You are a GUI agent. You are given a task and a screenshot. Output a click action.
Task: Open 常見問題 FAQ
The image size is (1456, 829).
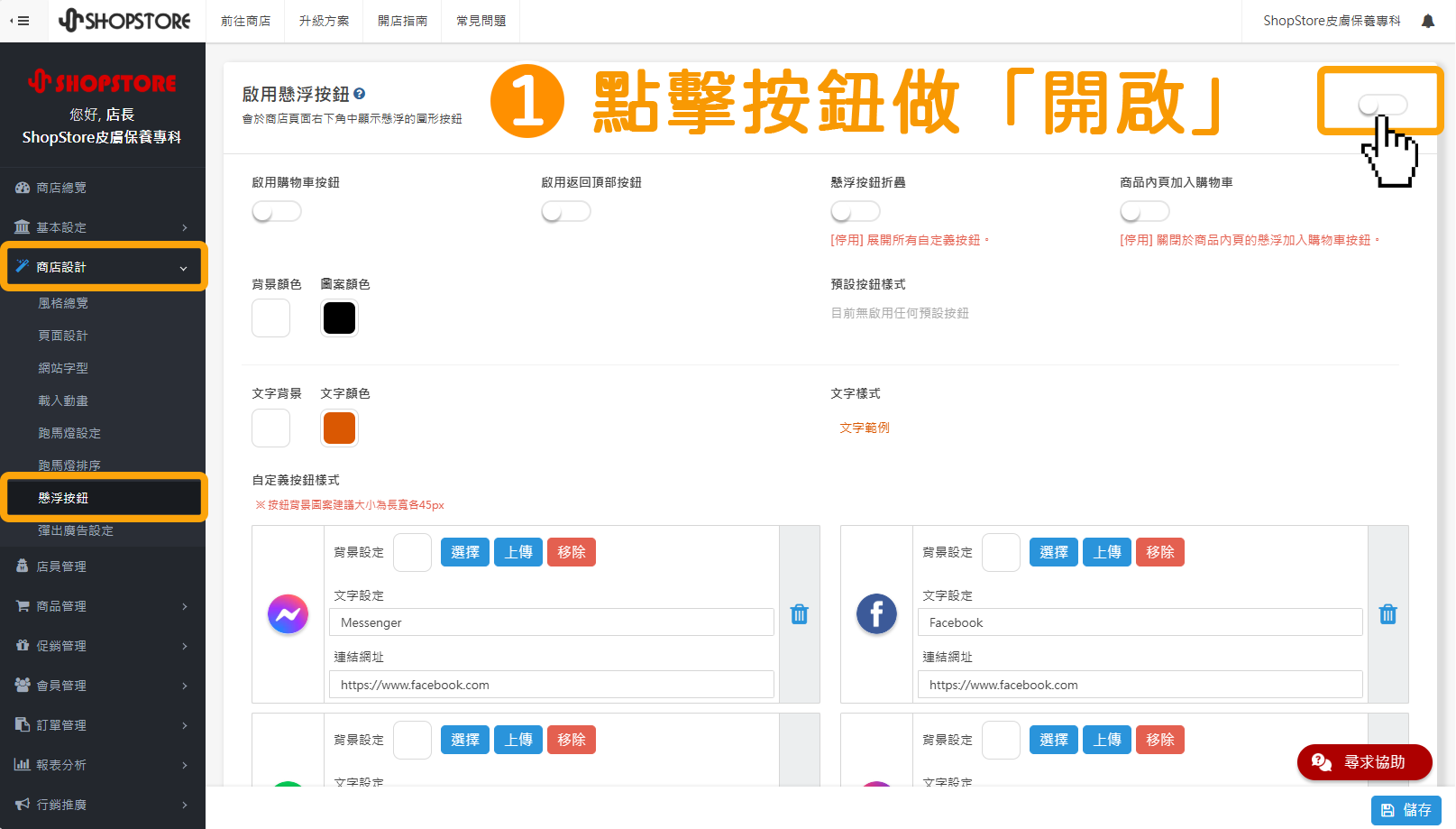[481, 21]
